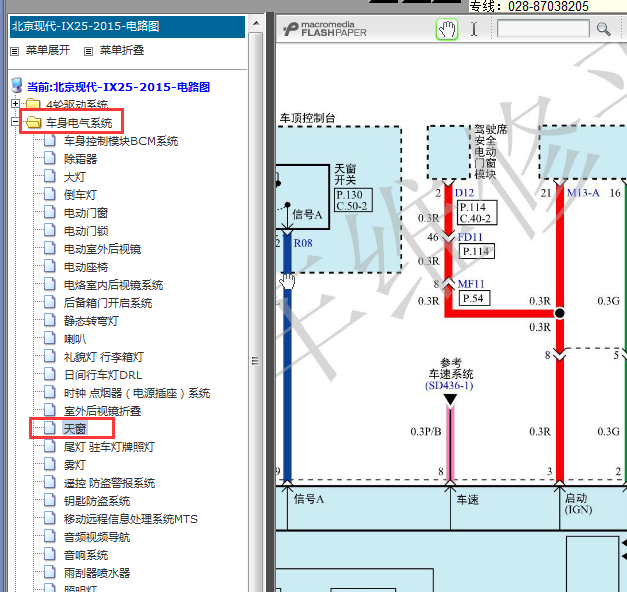
Task: Click the page icon next to 大灯
Action: click(50, 176)
